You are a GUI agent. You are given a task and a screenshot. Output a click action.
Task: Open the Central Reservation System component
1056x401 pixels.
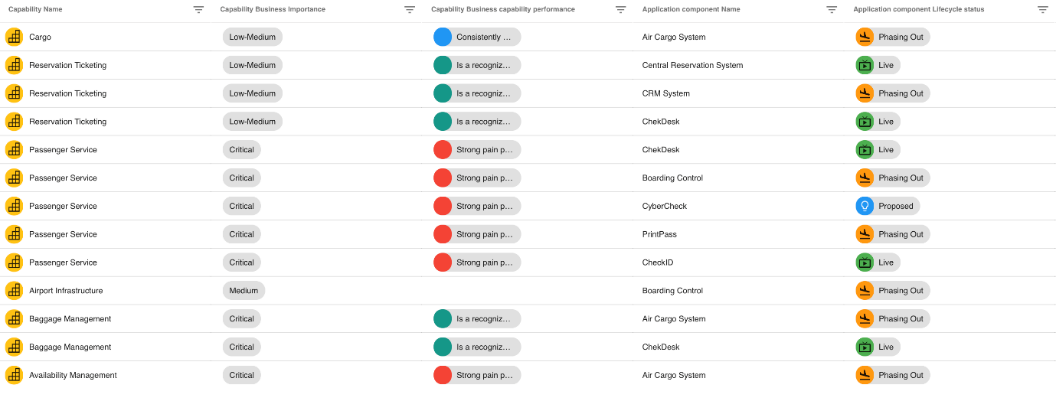click(692, 65)
